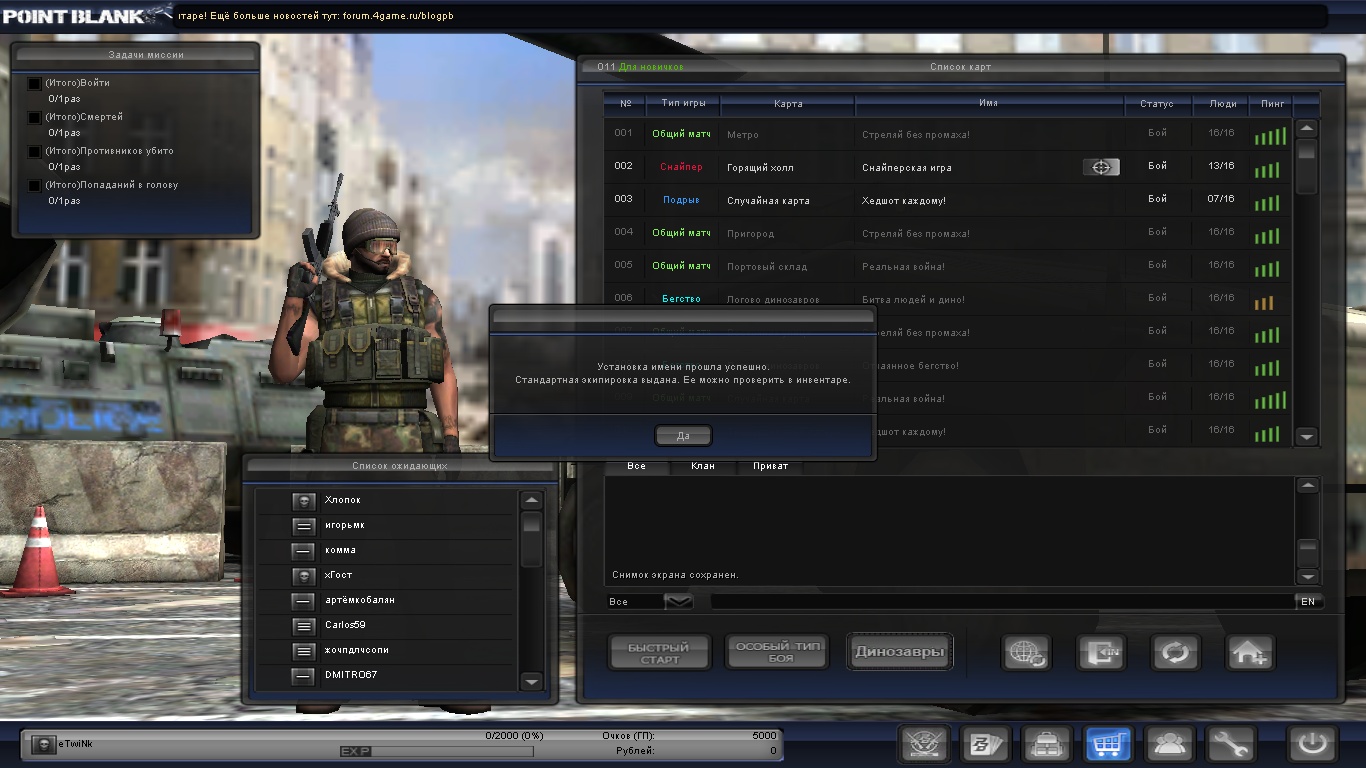The width and height of the screenshot is (1366, 768).
Task: Select room 001 Метро row
Action: point(946,134)
